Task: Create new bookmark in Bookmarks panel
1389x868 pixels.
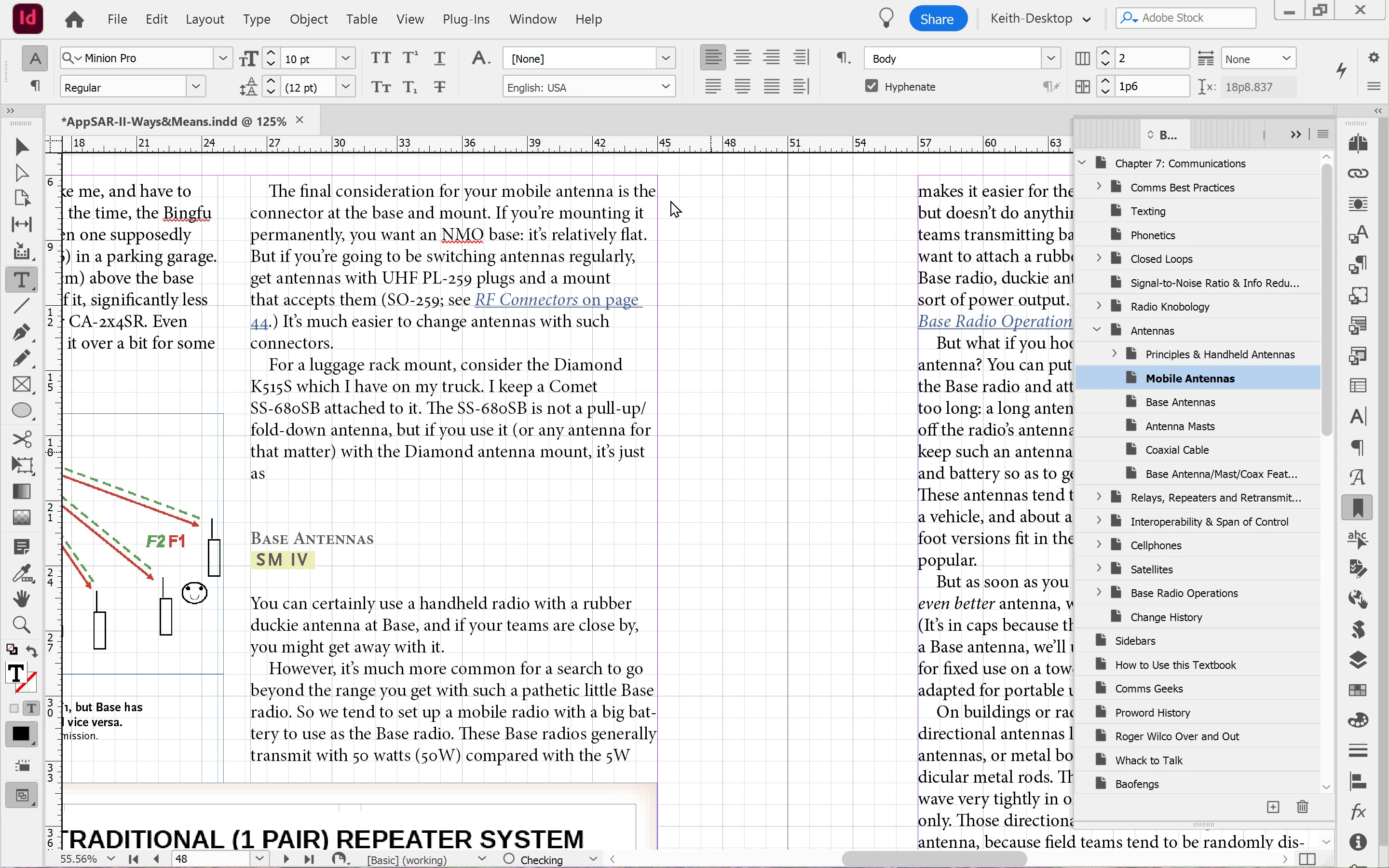Action: (1272, 807)
